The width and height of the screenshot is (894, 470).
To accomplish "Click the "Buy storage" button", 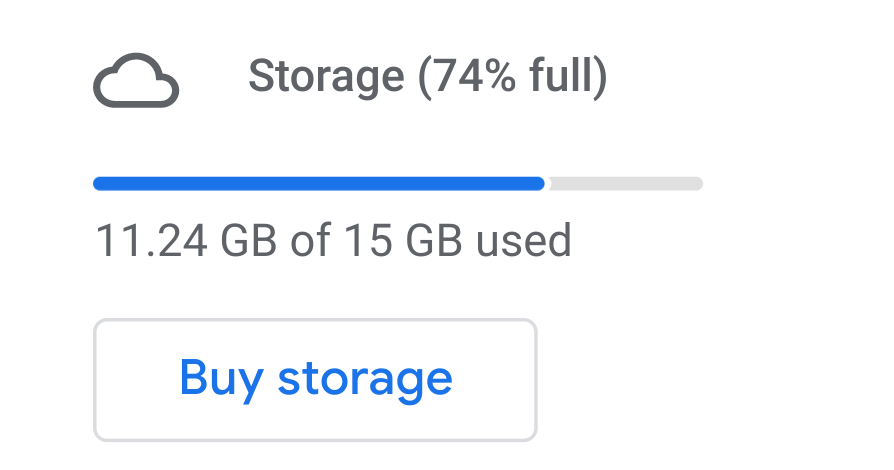I will click(315, 379).
